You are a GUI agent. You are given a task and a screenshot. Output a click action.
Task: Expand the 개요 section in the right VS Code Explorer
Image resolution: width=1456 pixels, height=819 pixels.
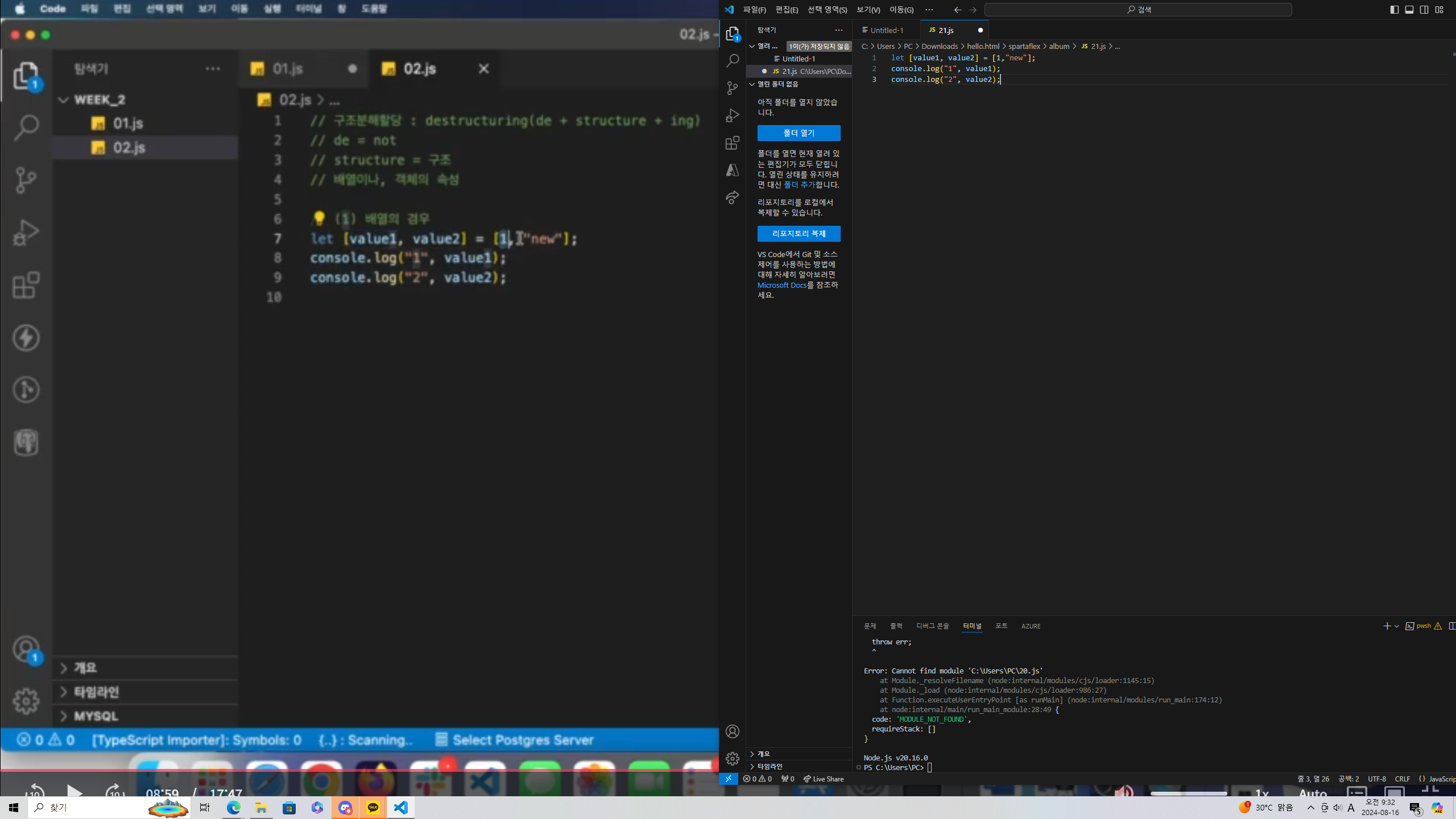click(799, 754)
